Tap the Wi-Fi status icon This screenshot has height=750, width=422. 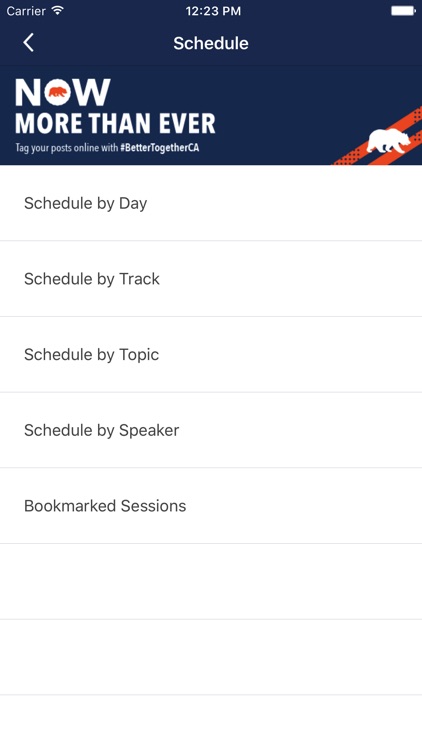click(58, 10)
